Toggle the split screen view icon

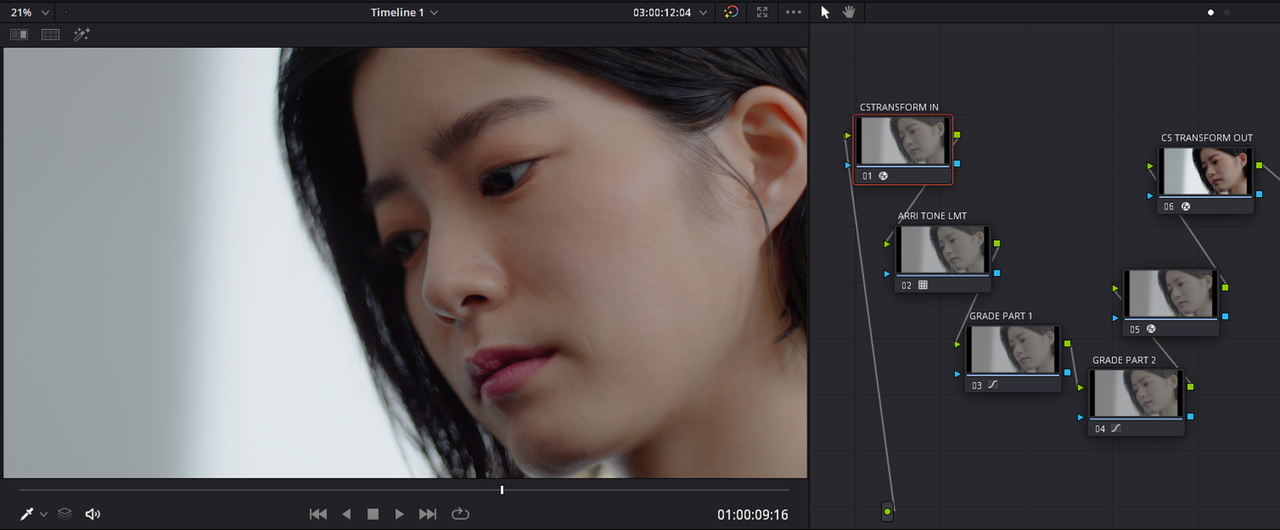click(x=50, y=34)
